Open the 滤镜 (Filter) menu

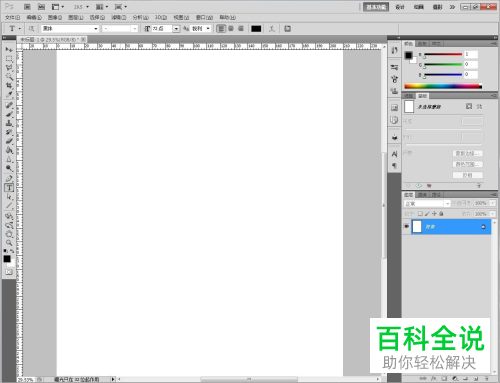[x=119, y=17]
